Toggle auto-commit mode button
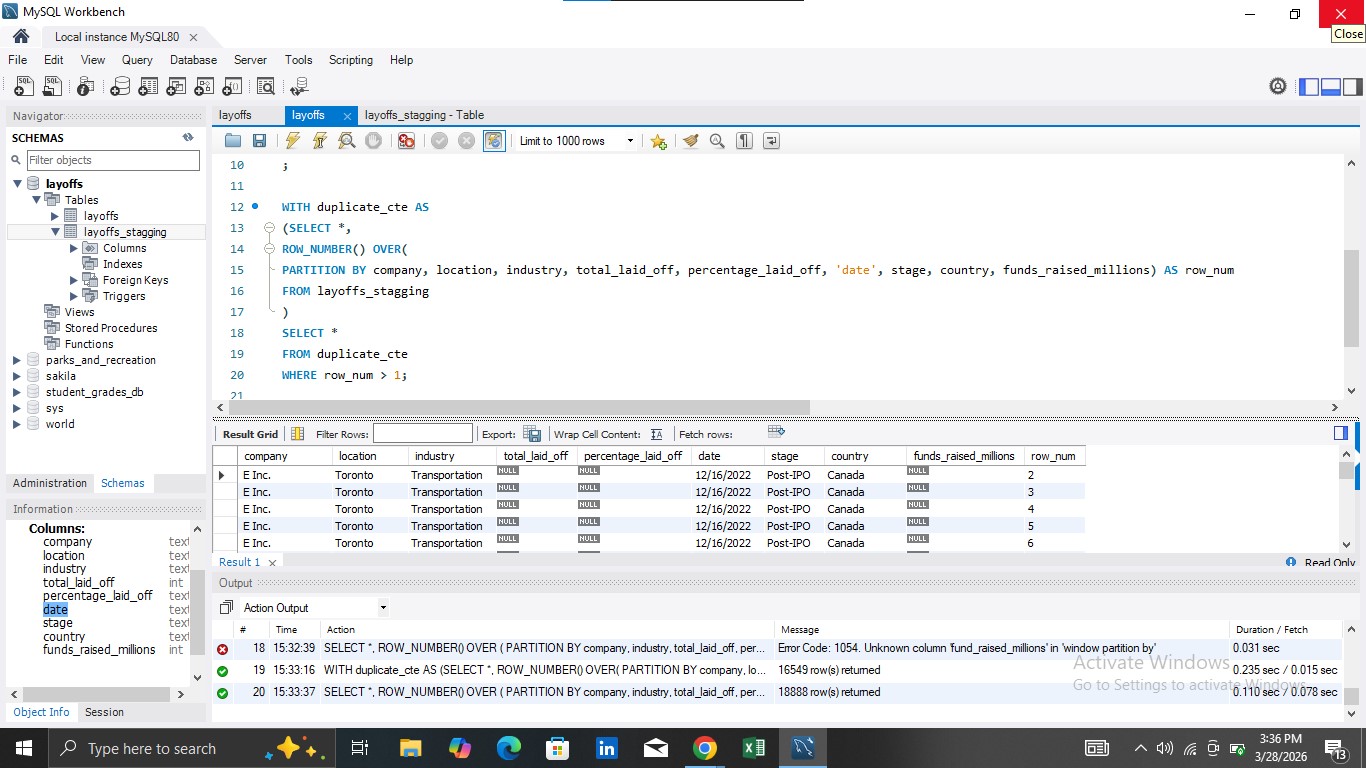The height and width of the screenshot is (768, 1366). coord(494,141)
